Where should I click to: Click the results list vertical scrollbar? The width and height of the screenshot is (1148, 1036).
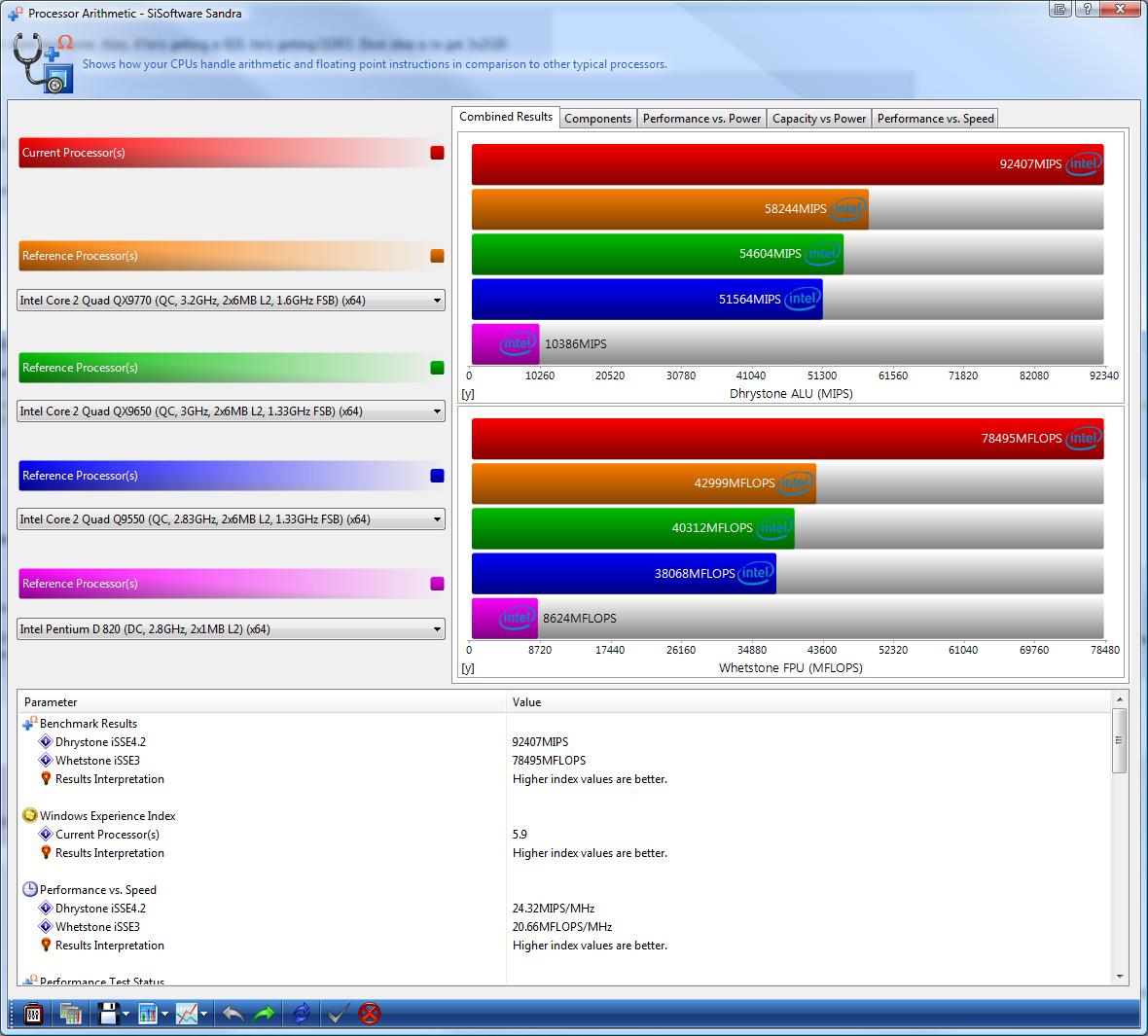1120,739
